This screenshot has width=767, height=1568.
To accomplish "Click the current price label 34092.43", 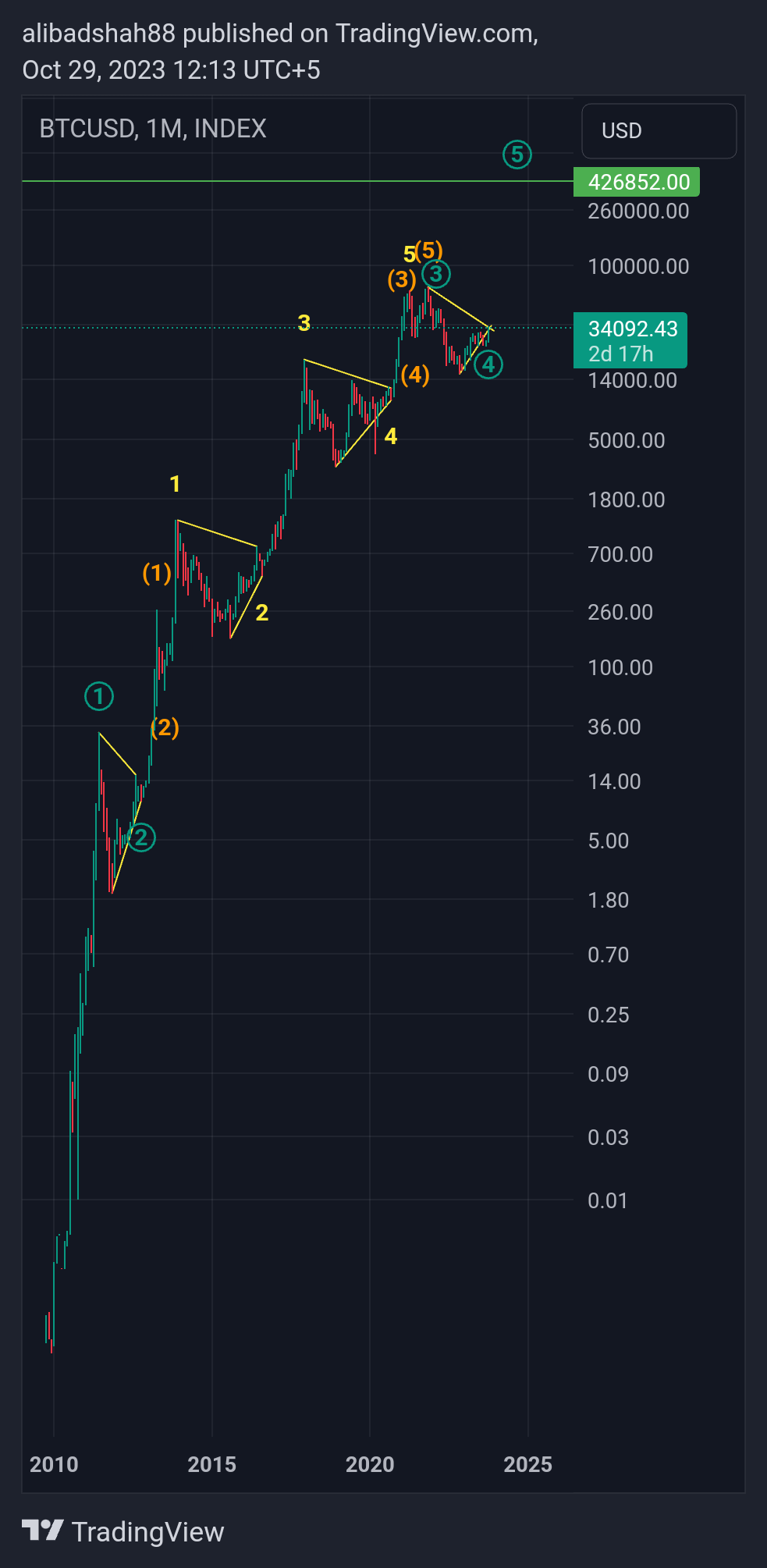I will pyautogui.click(x=633, y=329).
